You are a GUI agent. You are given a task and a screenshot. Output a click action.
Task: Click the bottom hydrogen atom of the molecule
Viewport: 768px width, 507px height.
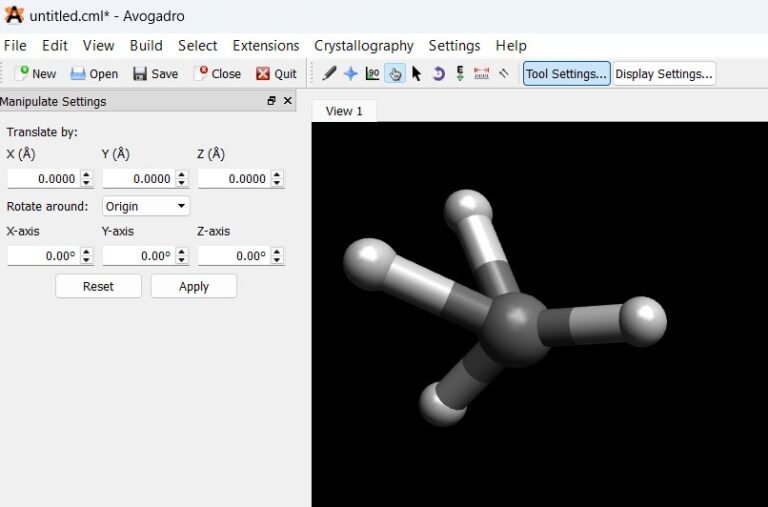[x=442, y=404]
